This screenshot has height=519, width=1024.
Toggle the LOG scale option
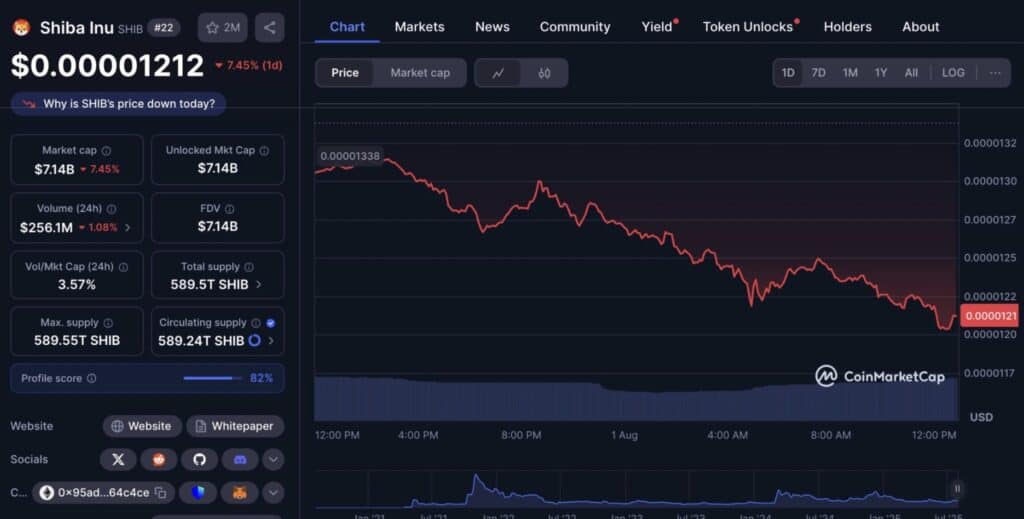click(953, 73)
